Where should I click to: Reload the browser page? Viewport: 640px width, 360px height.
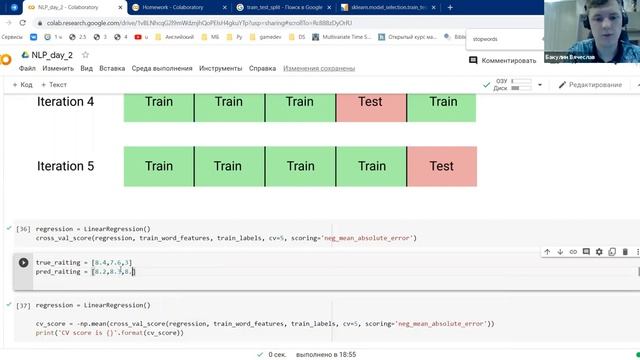point(23,23)
